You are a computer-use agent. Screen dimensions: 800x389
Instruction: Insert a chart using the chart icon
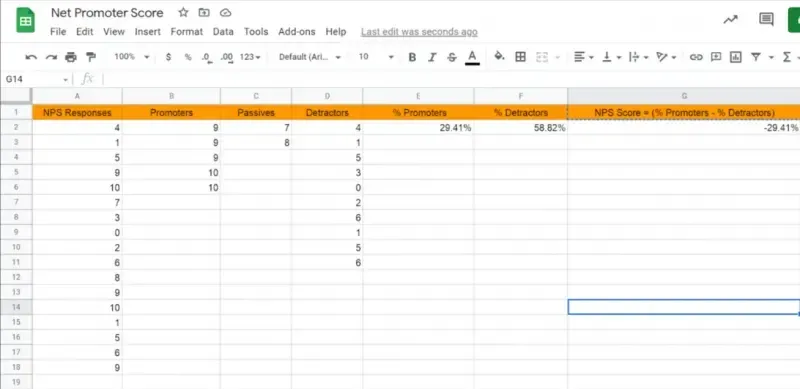pyautogui.click(x=735, y=57)
